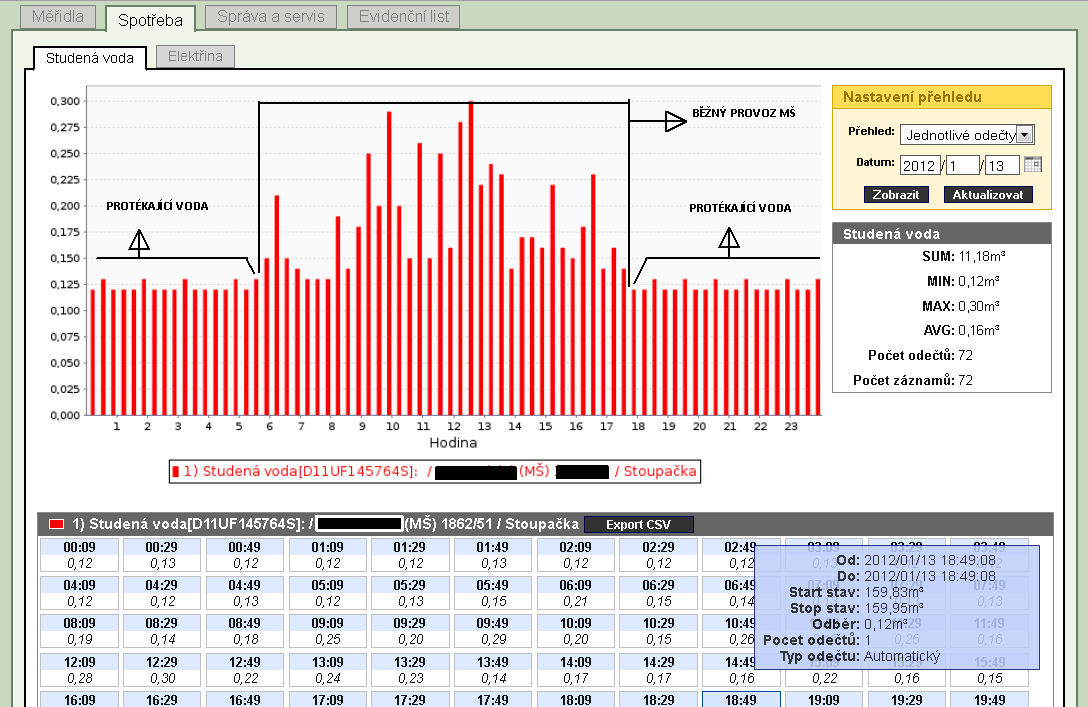Click the day field showing 13
The width and height of the screenshot is (1088, 707).
1002,165
